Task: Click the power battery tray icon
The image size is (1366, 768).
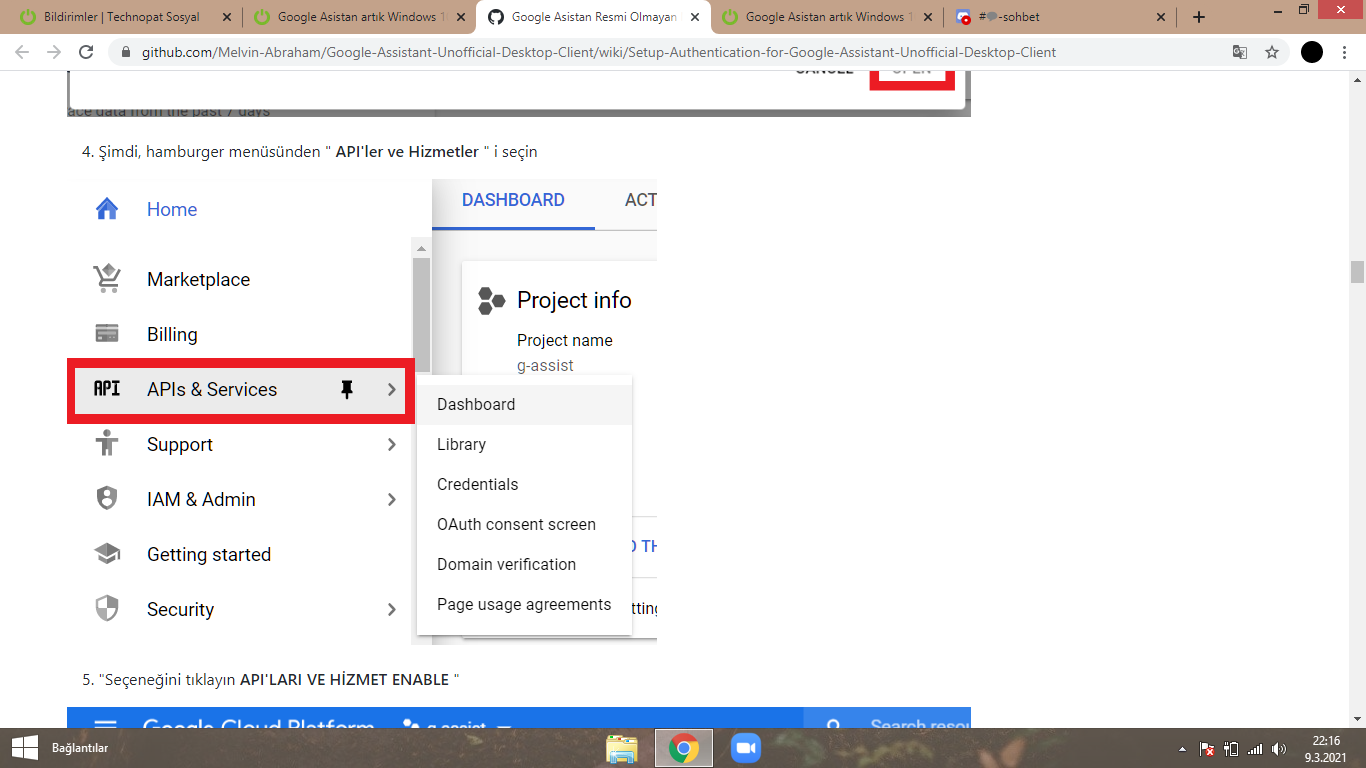Action: (x=1231, y=749)
